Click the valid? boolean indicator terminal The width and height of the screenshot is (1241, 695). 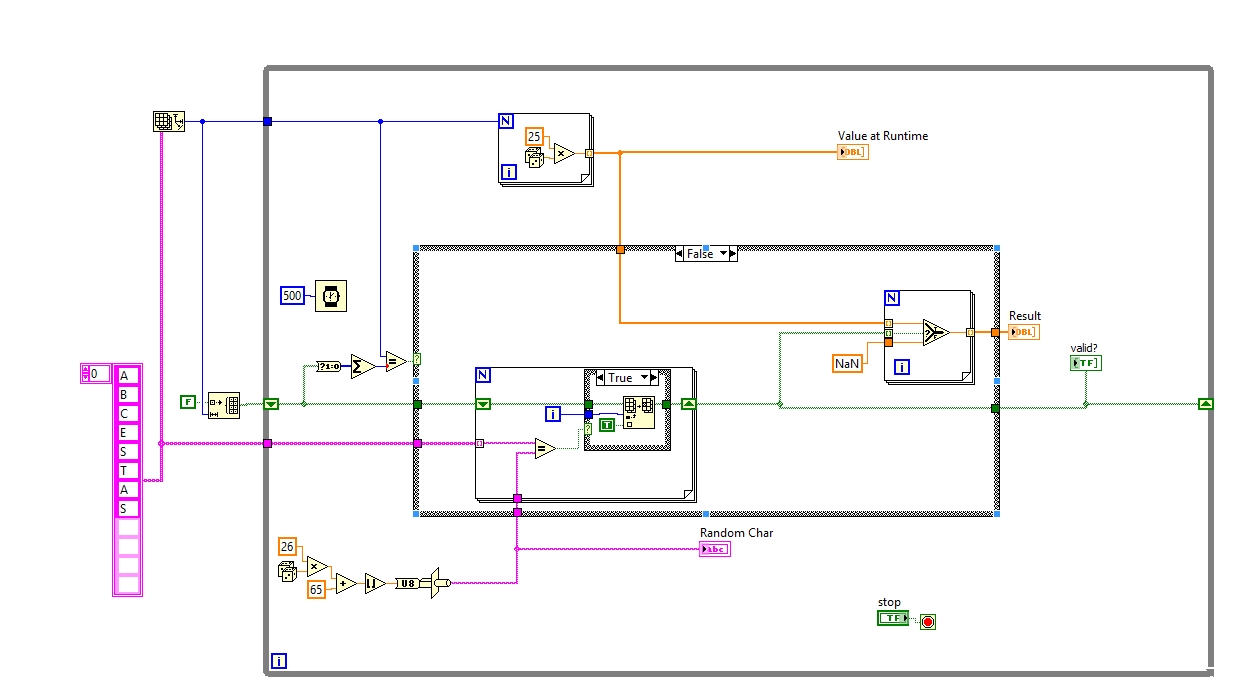[1086, 363]
